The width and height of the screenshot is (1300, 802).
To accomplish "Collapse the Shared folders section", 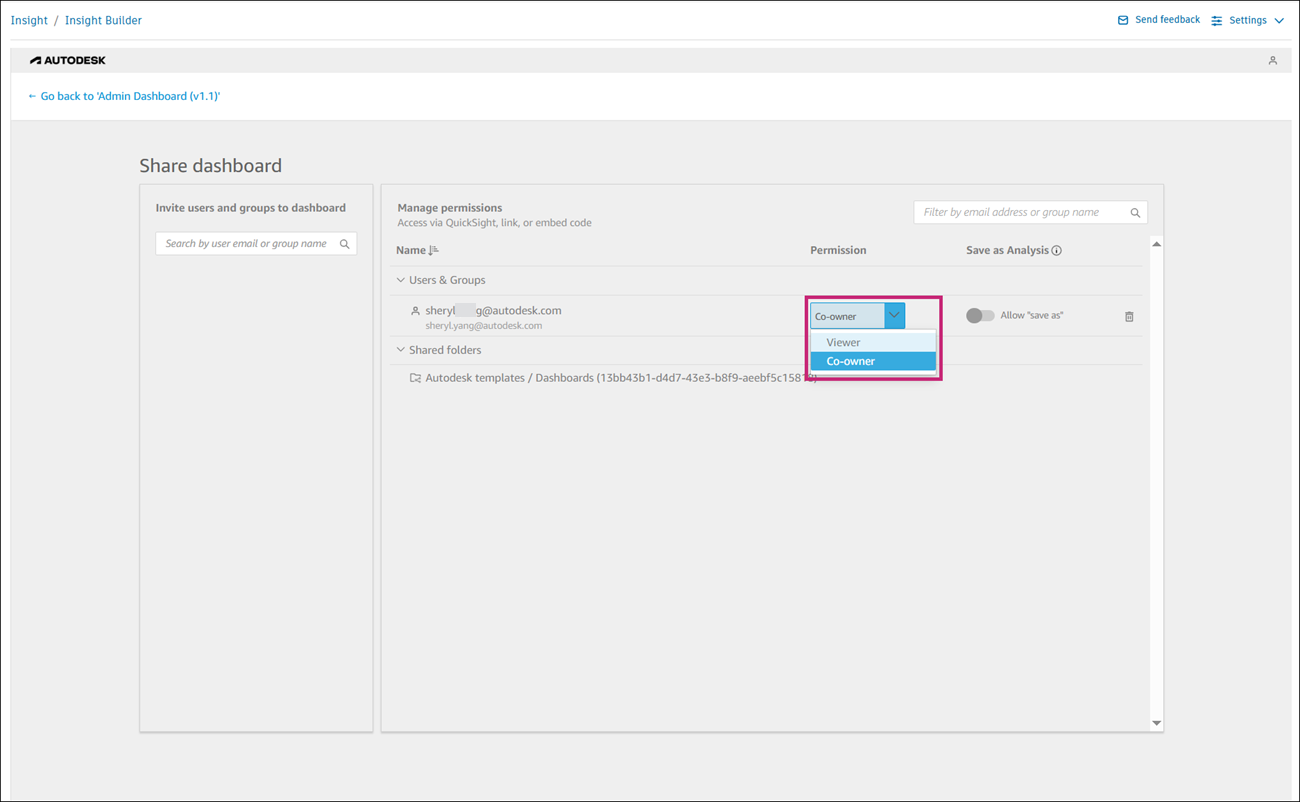I will (401, 350).
